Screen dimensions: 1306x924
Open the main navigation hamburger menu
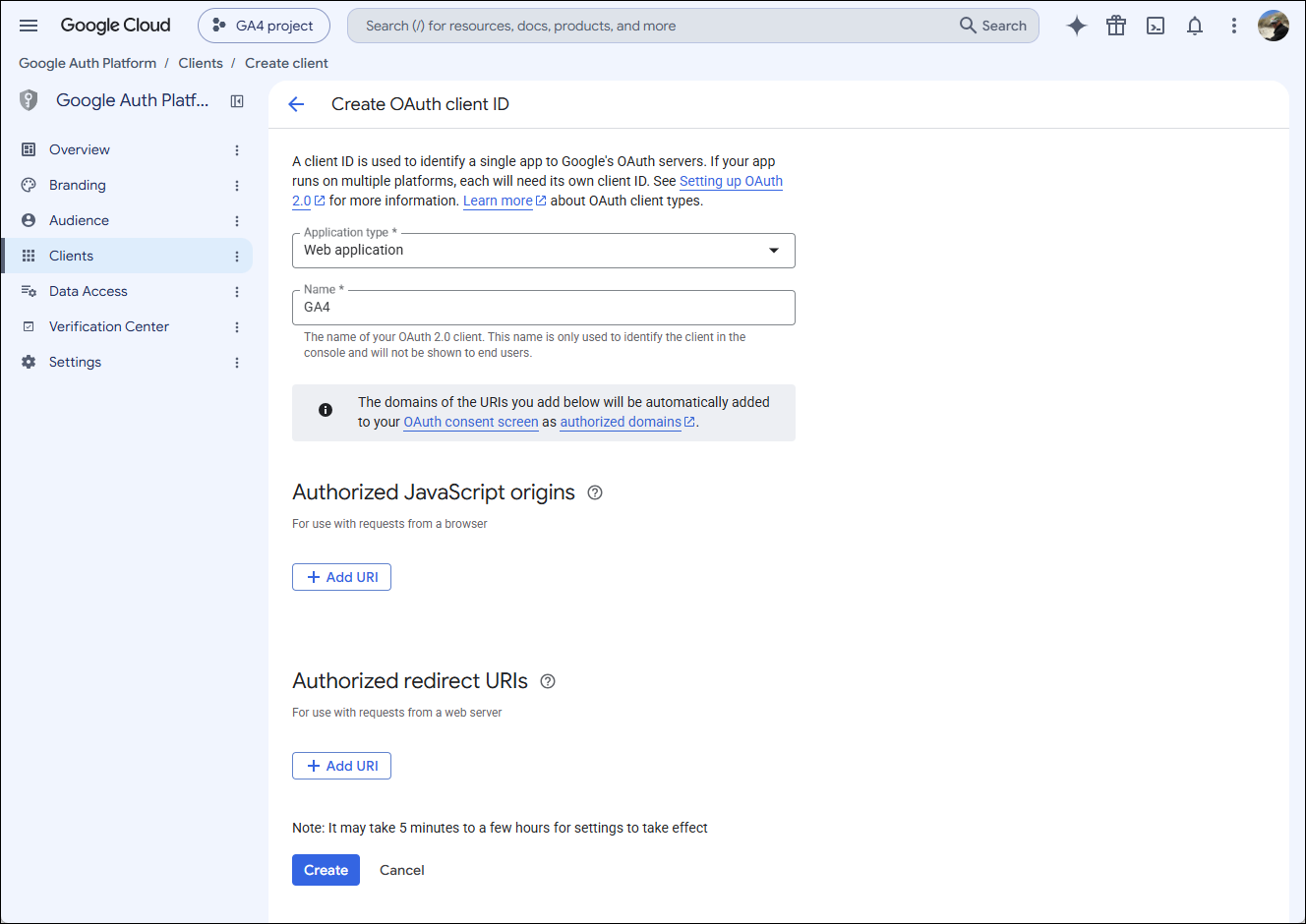[x=29, y=26]
